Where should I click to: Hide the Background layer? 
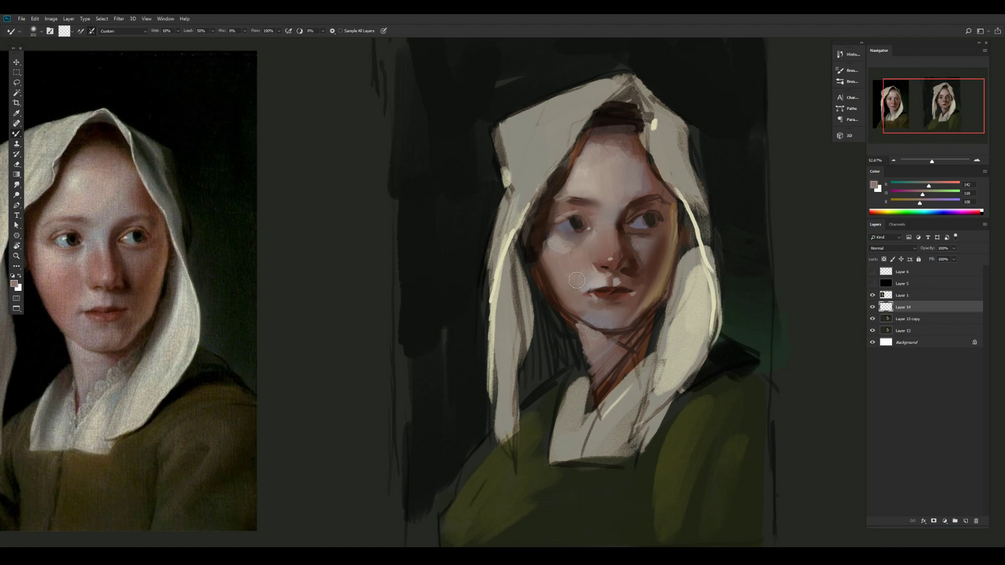(872, 342)
